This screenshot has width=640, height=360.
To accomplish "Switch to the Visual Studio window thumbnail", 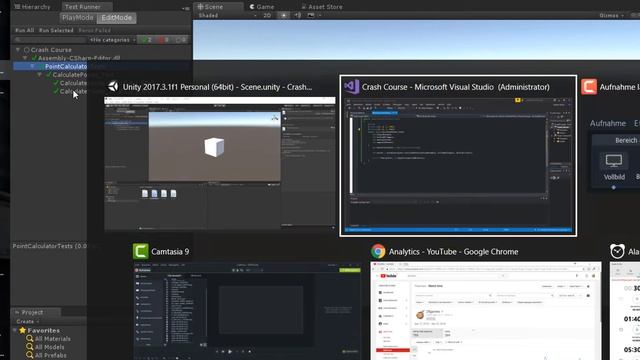I will [458, 165].
